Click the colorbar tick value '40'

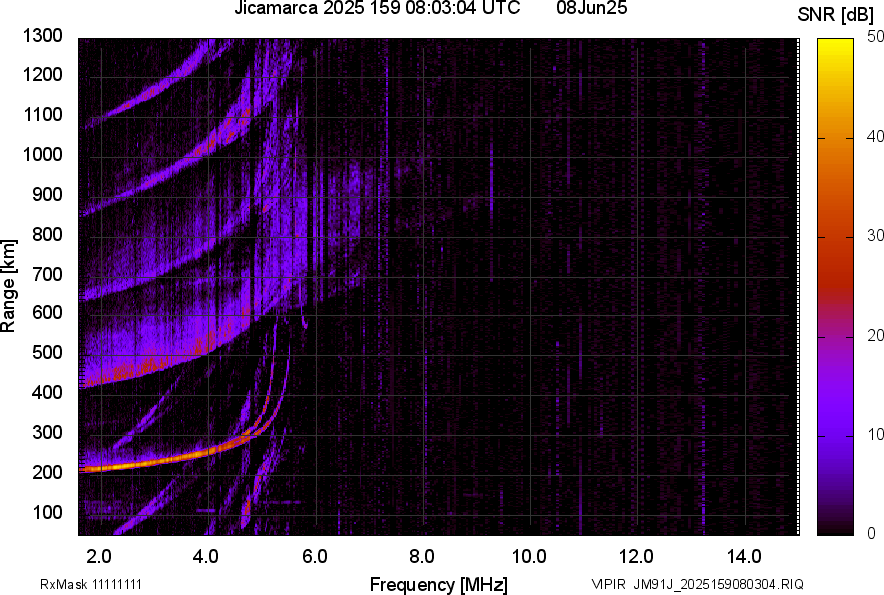(x=876, y=136)
